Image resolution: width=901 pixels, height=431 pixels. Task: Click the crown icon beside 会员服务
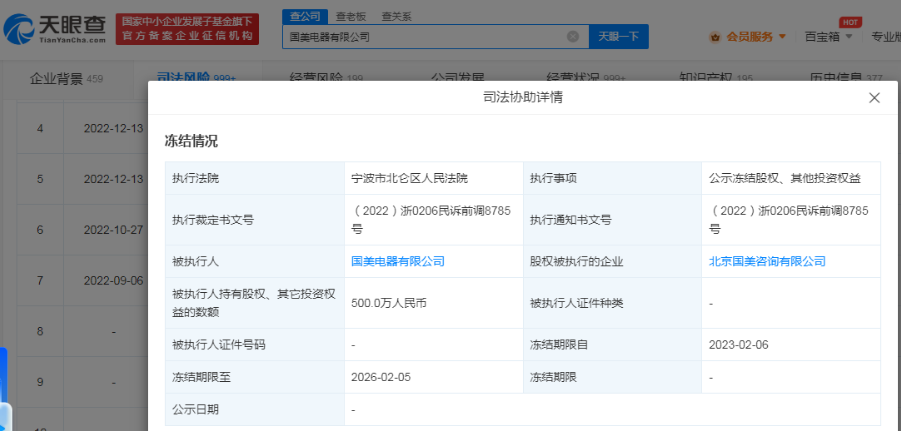[715, 37]
